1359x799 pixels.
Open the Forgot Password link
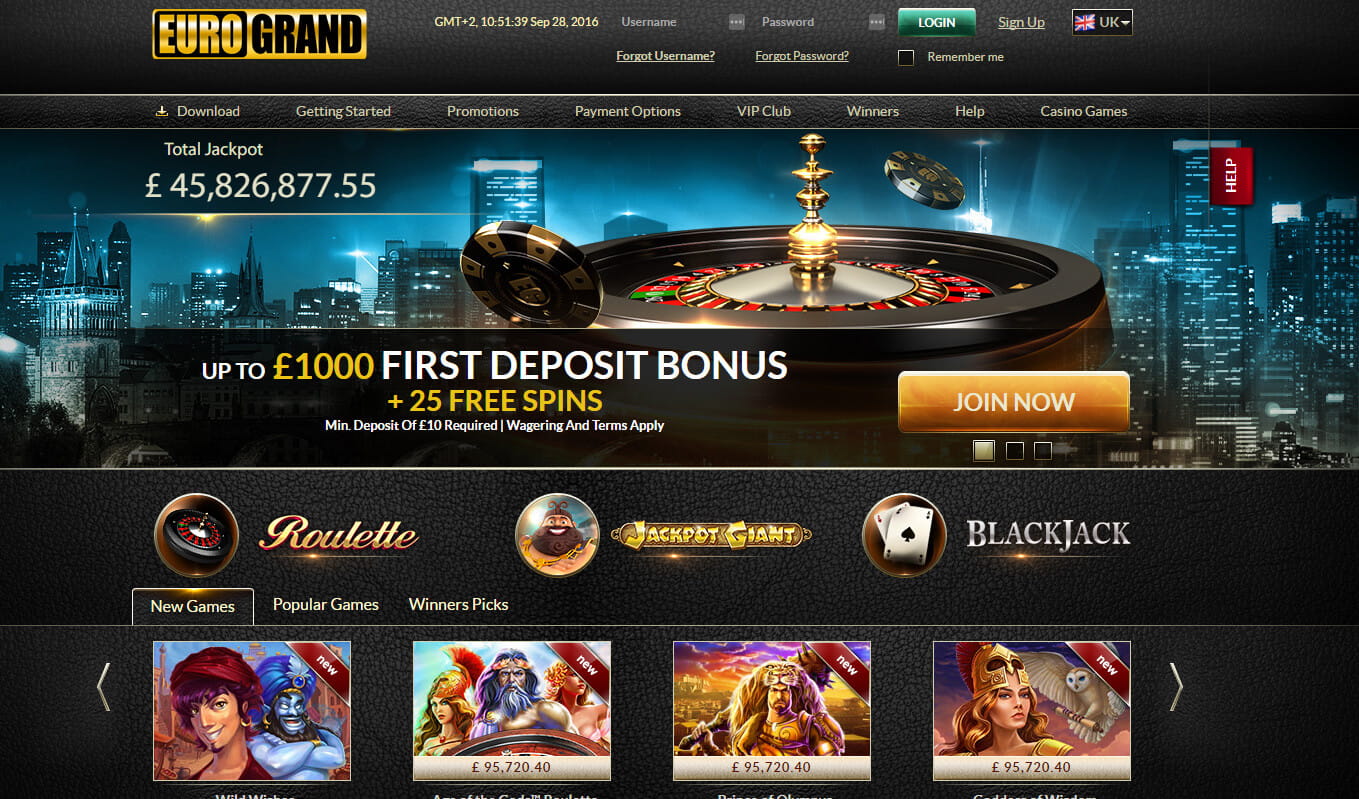[802, 56]
